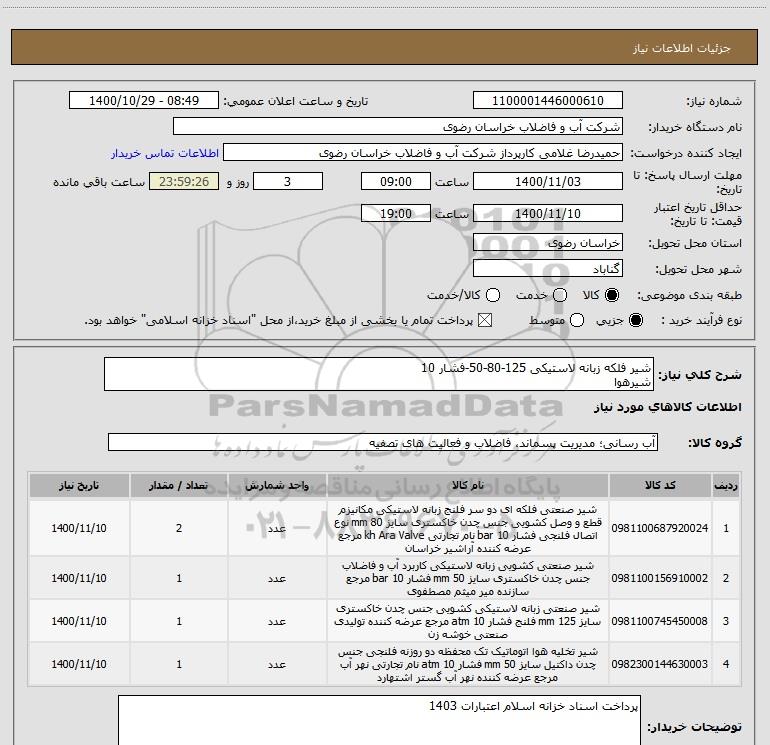Select the خدمت radio button
The image size is (770, 745).
click(x=560, y=295)
